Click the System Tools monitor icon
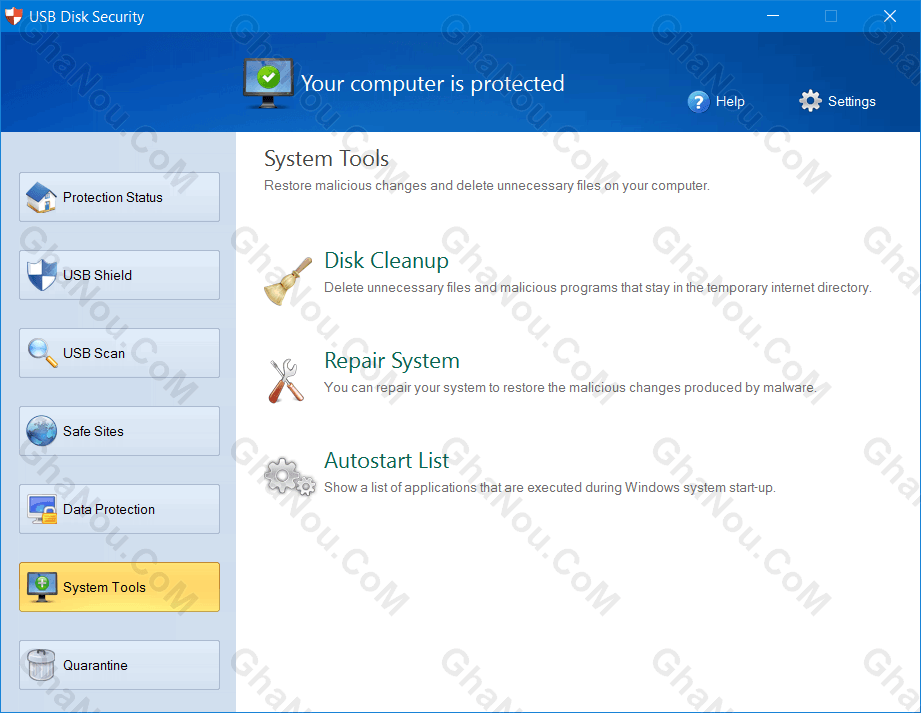Viewport: 921px width, 713px height. point(42,587)
